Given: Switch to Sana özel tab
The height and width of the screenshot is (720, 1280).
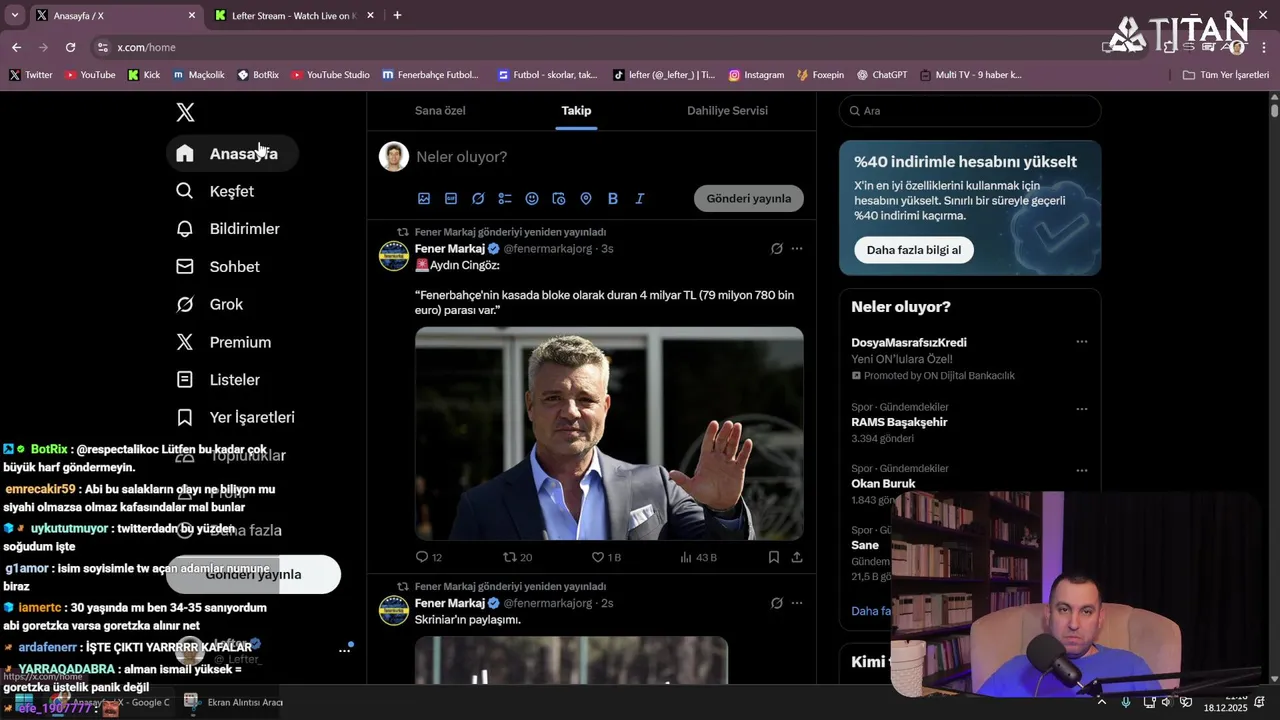Looking at the screenshot, I should [440, 110].
